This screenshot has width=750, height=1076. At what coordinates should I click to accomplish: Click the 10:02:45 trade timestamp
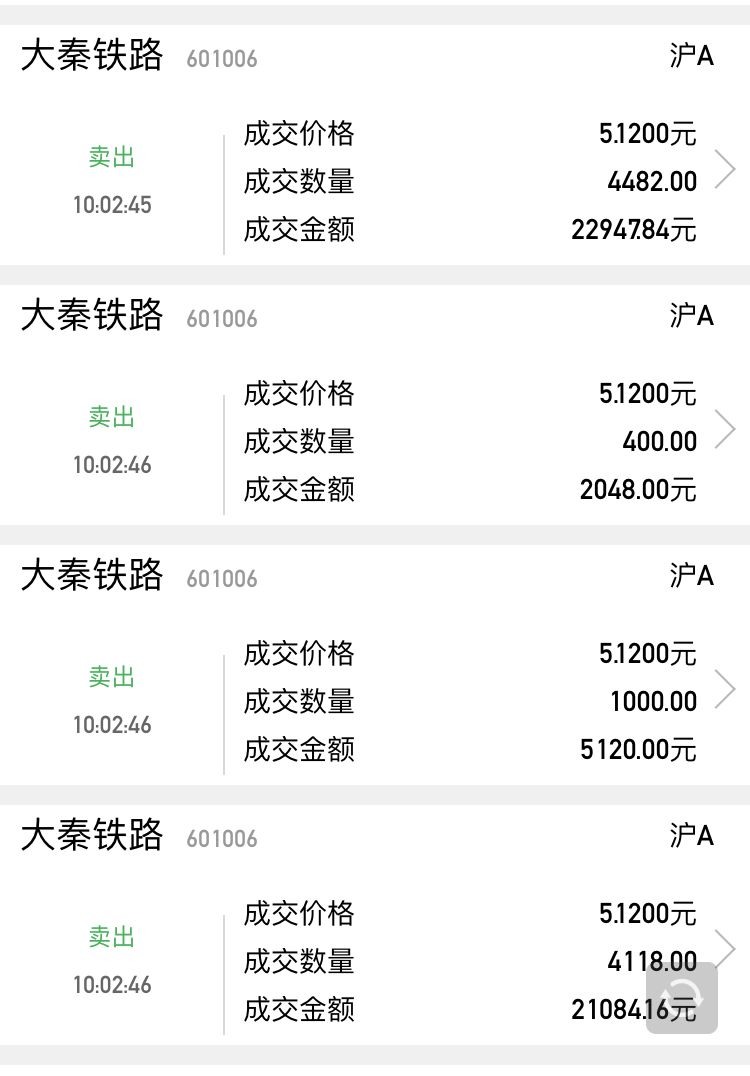pos(112,205)
